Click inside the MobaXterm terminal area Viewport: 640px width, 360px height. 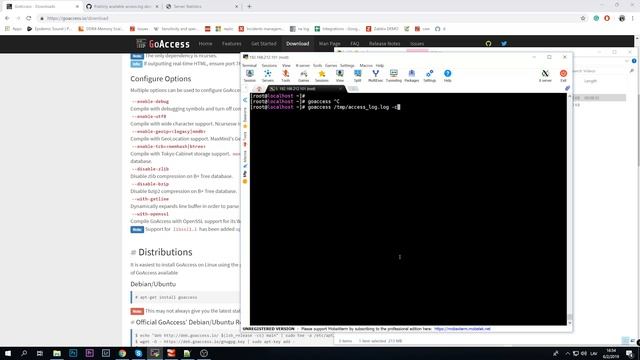[x=408, y=209]
